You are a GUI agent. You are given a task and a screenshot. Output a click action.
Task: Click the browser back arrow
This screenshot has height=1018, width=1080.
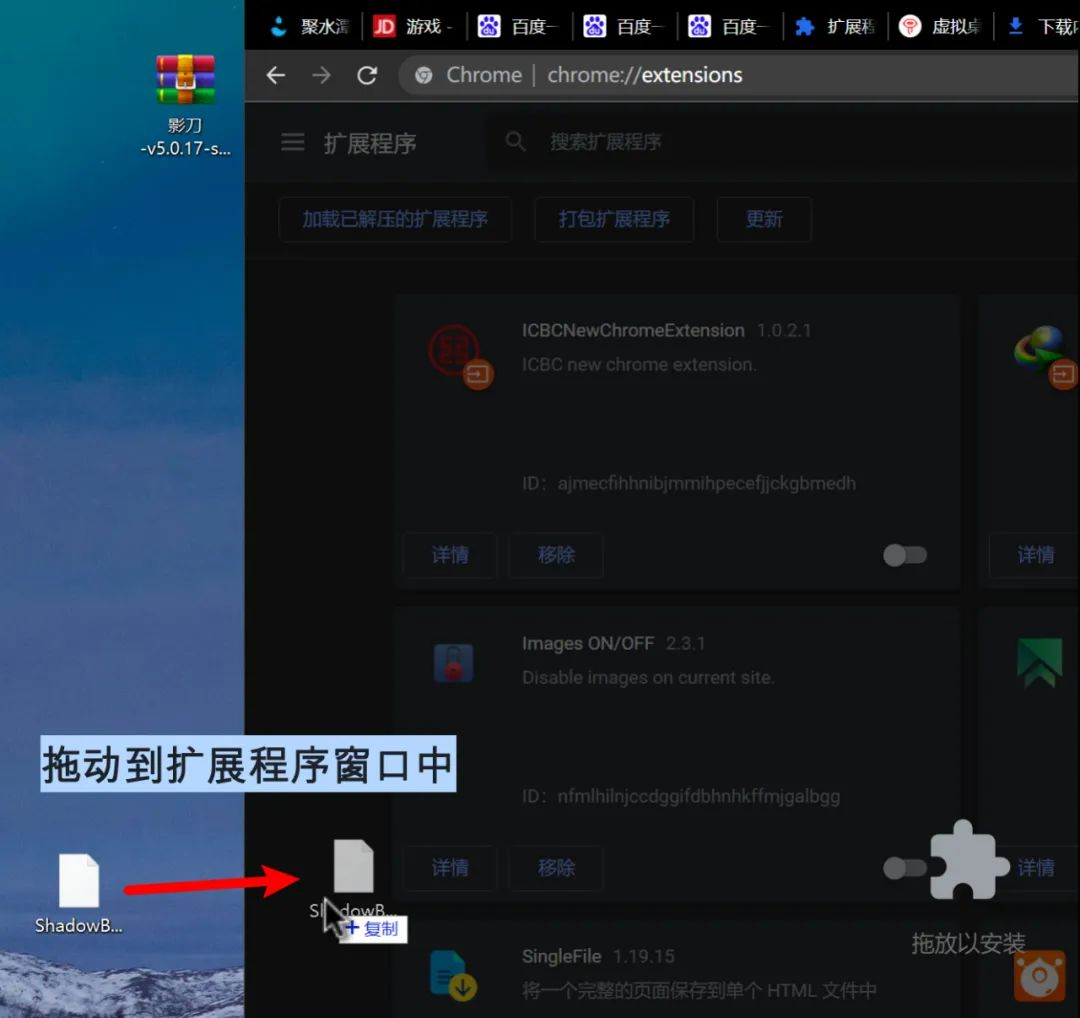[x=276, y=75]
